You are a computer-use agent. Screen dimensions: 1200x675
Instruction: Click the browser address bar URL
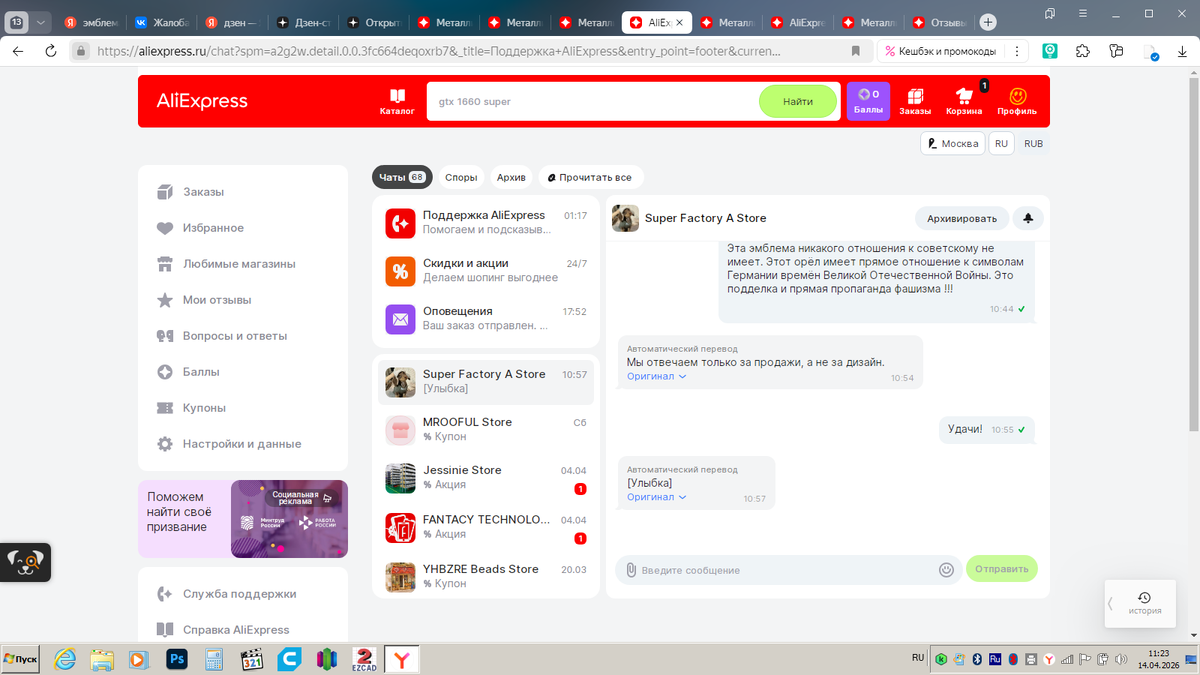click(440, 51)
